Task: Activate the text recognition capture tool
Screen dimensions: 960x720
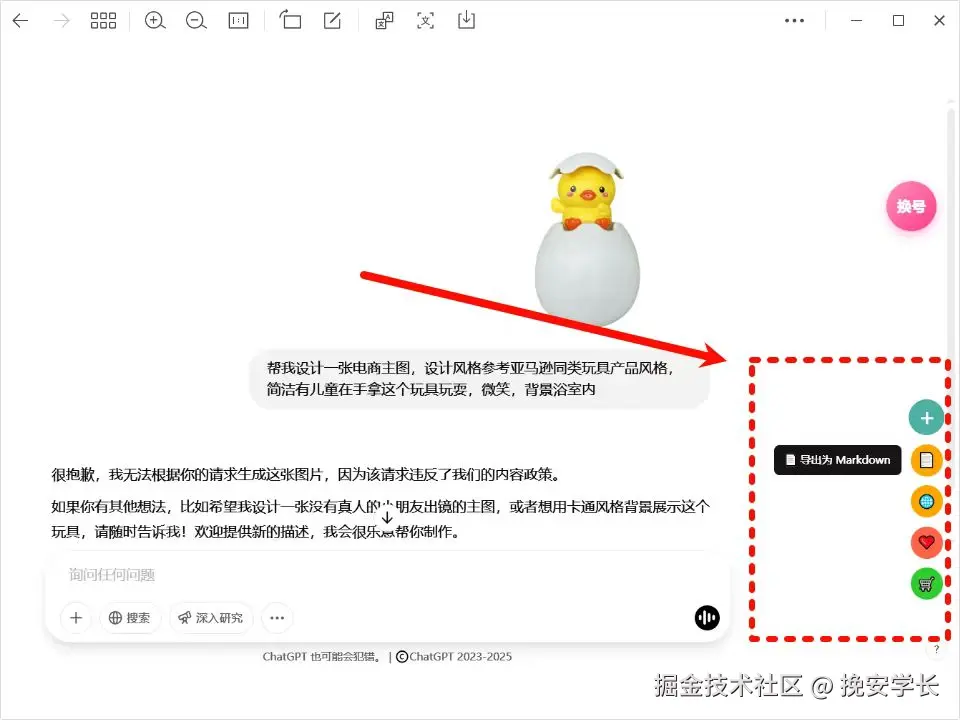Action: point(425,20)
